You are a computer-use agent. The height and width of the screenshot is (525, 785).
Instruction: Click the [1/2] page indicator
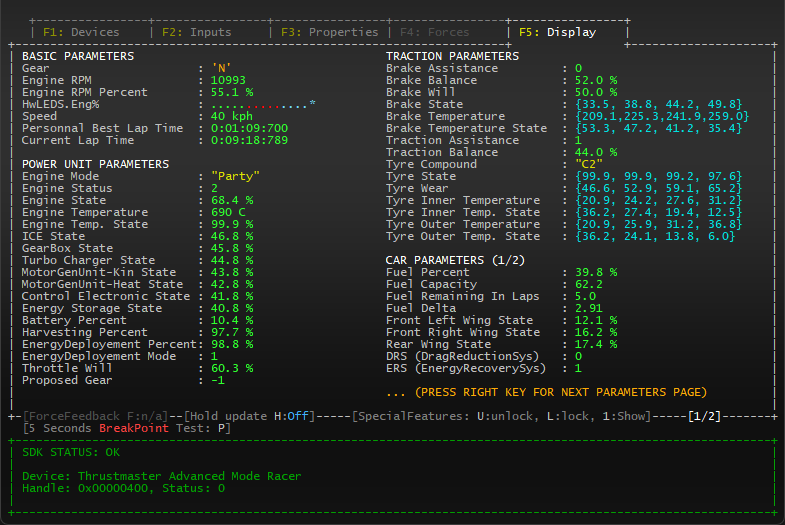pos(704,416)
